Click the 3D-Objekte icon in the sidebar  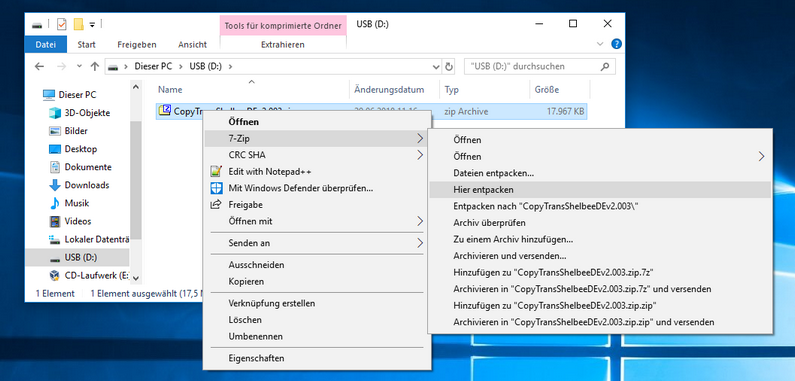55,113
